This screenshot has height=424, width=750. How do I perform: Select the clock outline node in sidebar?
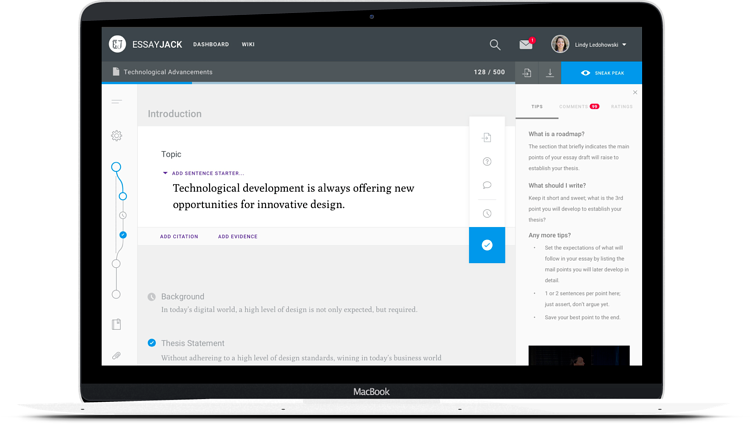122,215
